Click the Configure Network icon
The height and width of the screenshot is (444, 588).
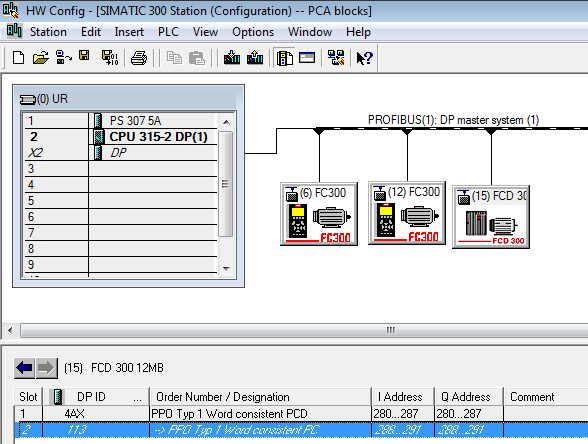coord(336,58)
